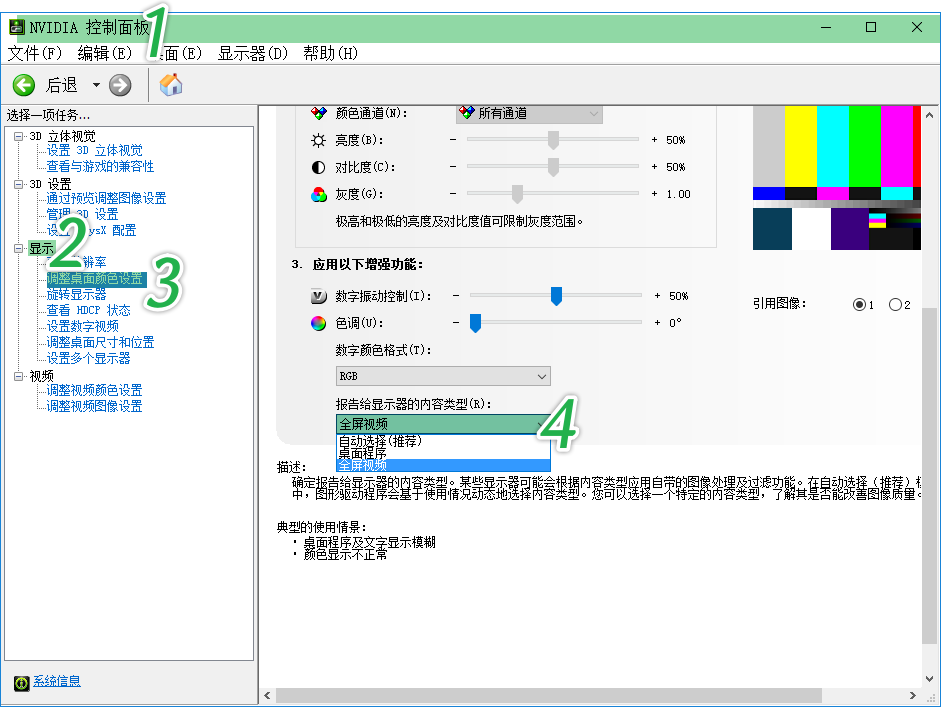Open the 帮助(H) menu
The height and width of the screenshot is (707, 941).
pyautogui.click(x=330, y=53)
